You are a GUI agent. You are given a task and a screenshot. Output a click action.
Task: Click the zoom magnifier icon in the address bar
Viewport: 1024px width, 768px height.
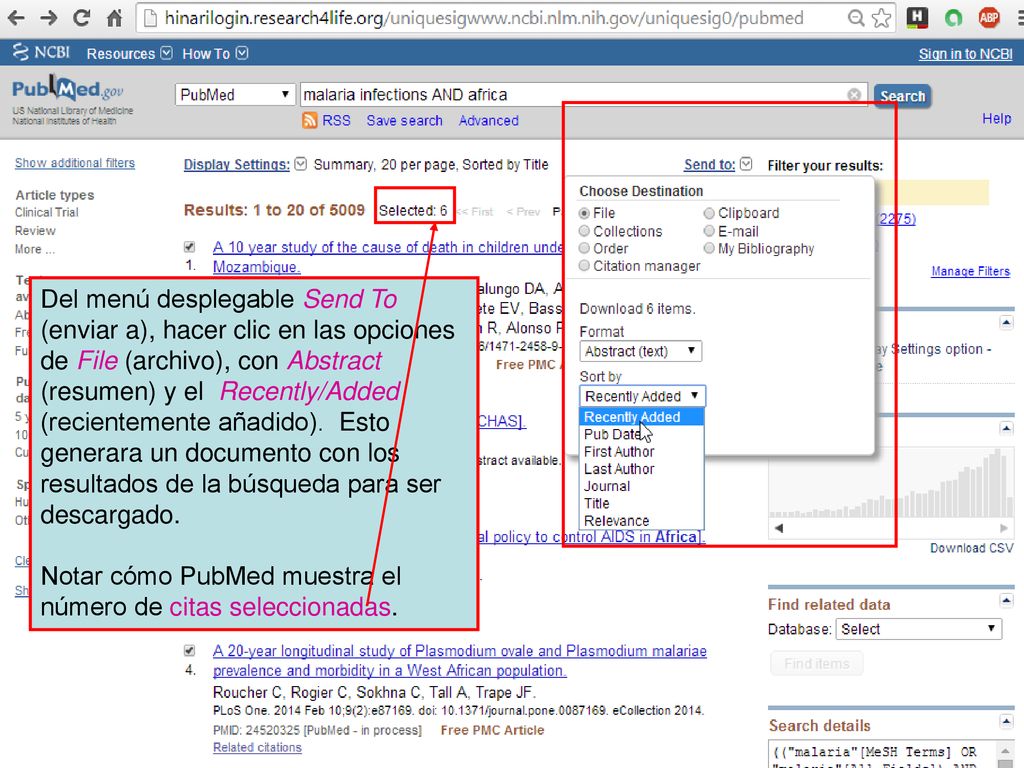click(x=855, y=18)
